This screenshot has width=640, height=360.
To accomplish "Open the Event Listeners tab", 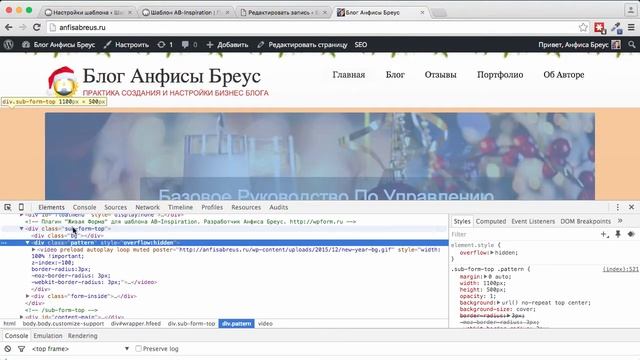I will click(x=533, y=221).
